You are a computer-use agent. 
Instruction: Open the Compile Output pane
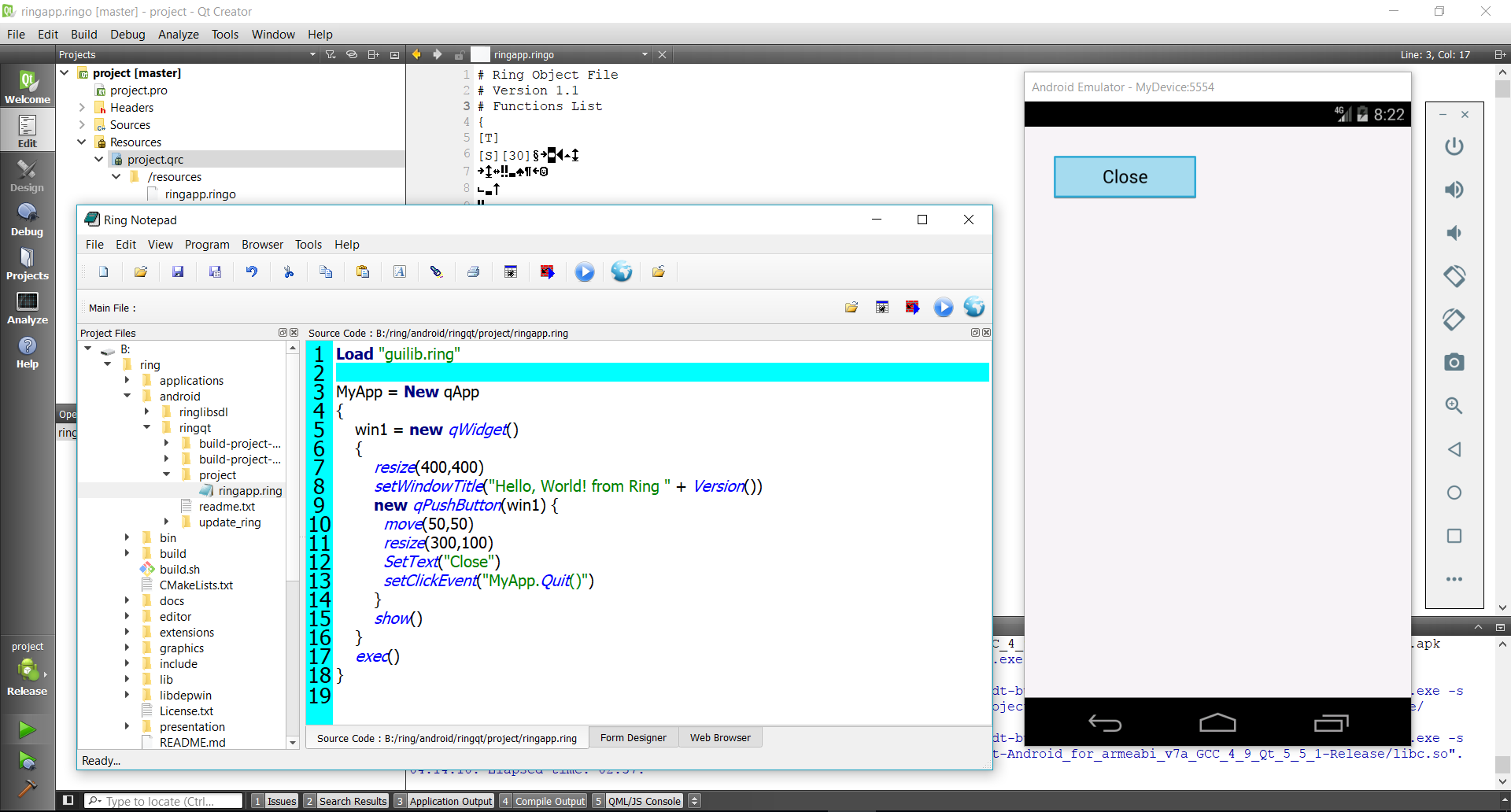tap(543, 801)
